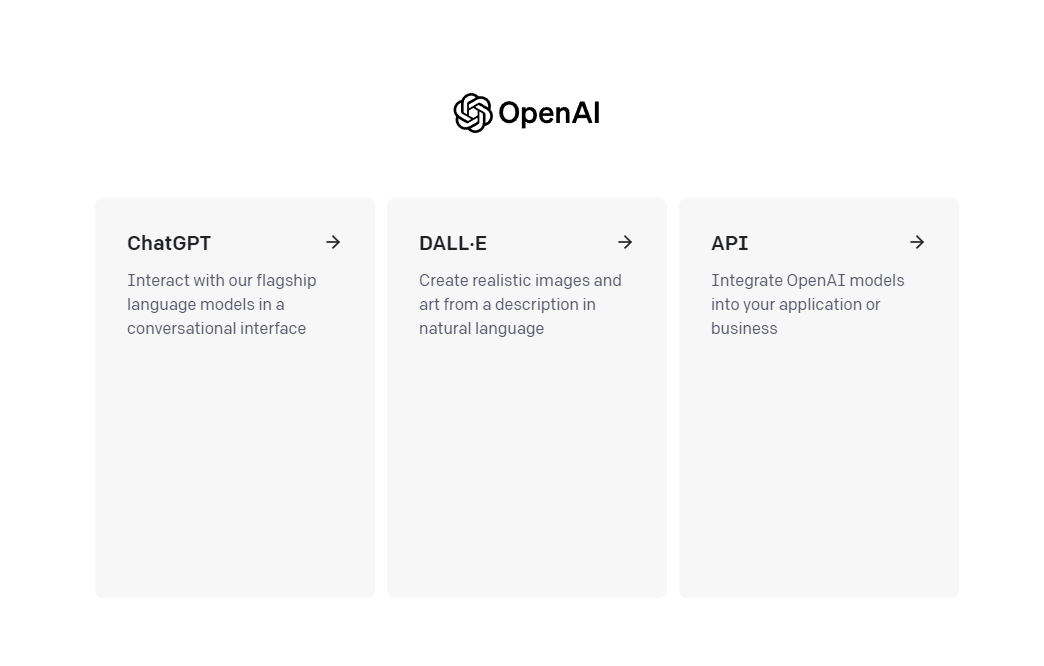Click the arrow icon on the ChatGPT card
The height and width of the screenshot is (666, 1044).
[333, 242]
